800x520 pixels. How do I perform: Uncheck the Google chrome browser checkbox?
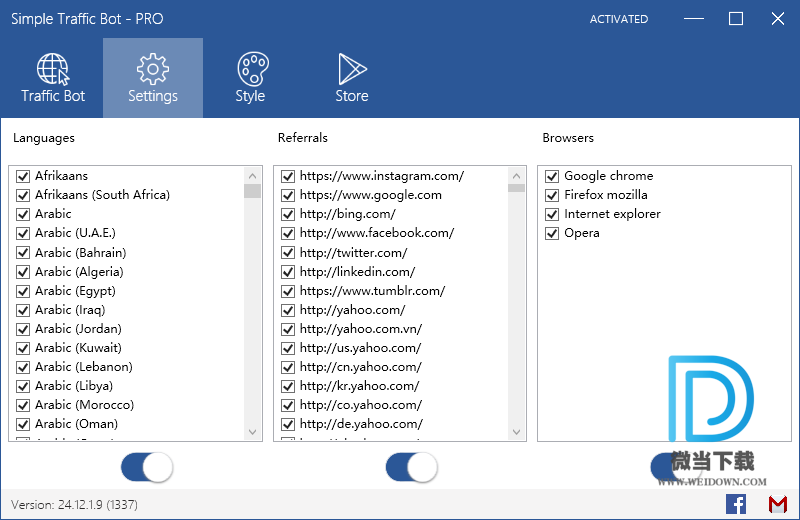point(551,176)
